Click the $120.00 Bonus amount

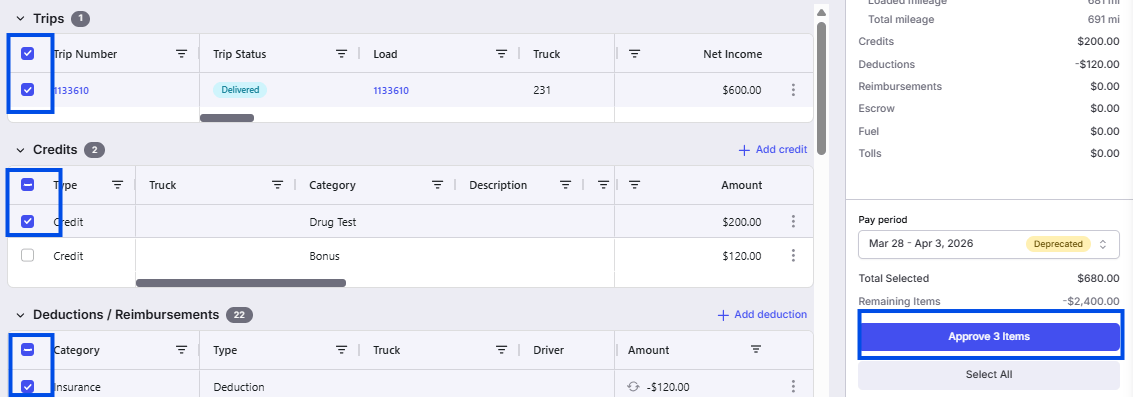pyautogui.click(x=741, y=256)
